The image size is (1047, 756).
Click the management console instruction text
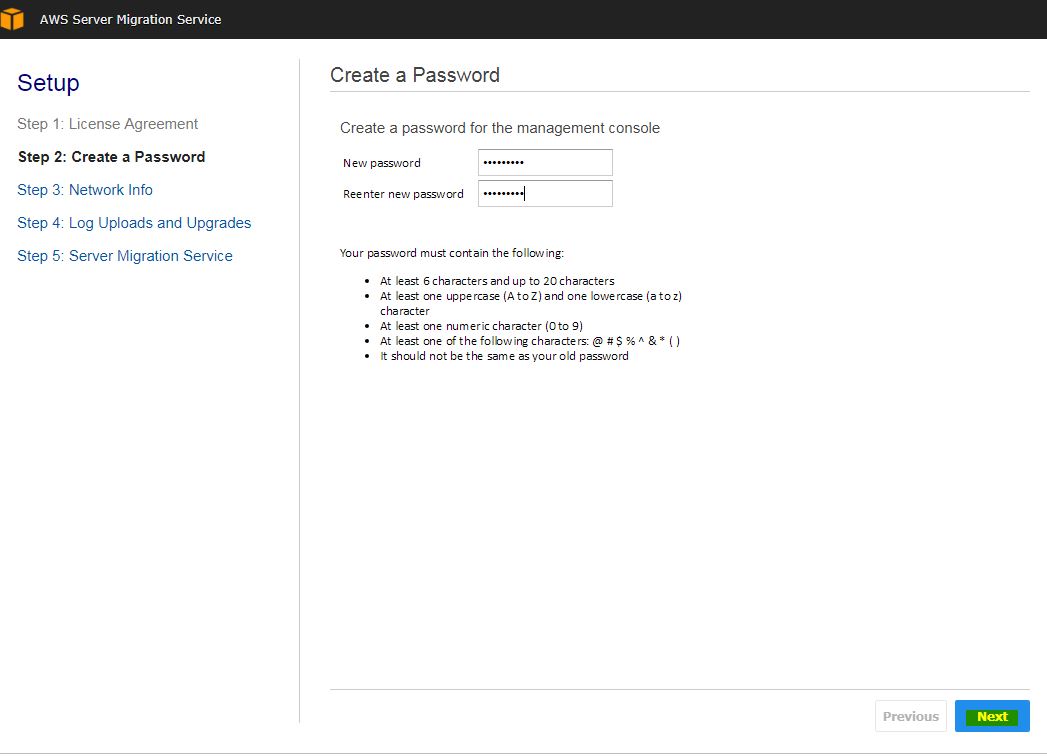(500, 128)
